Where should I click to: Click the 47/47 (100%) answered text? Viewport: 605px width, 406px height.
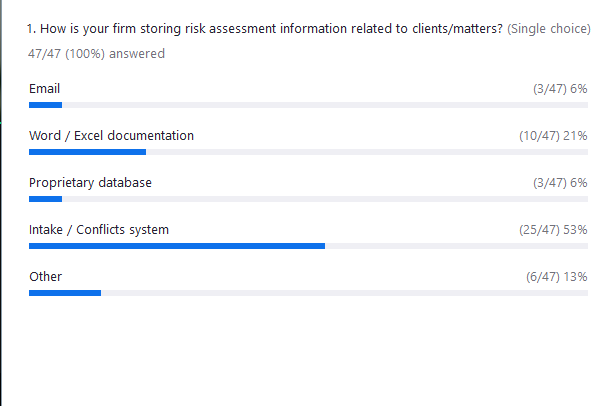(96, 54)
